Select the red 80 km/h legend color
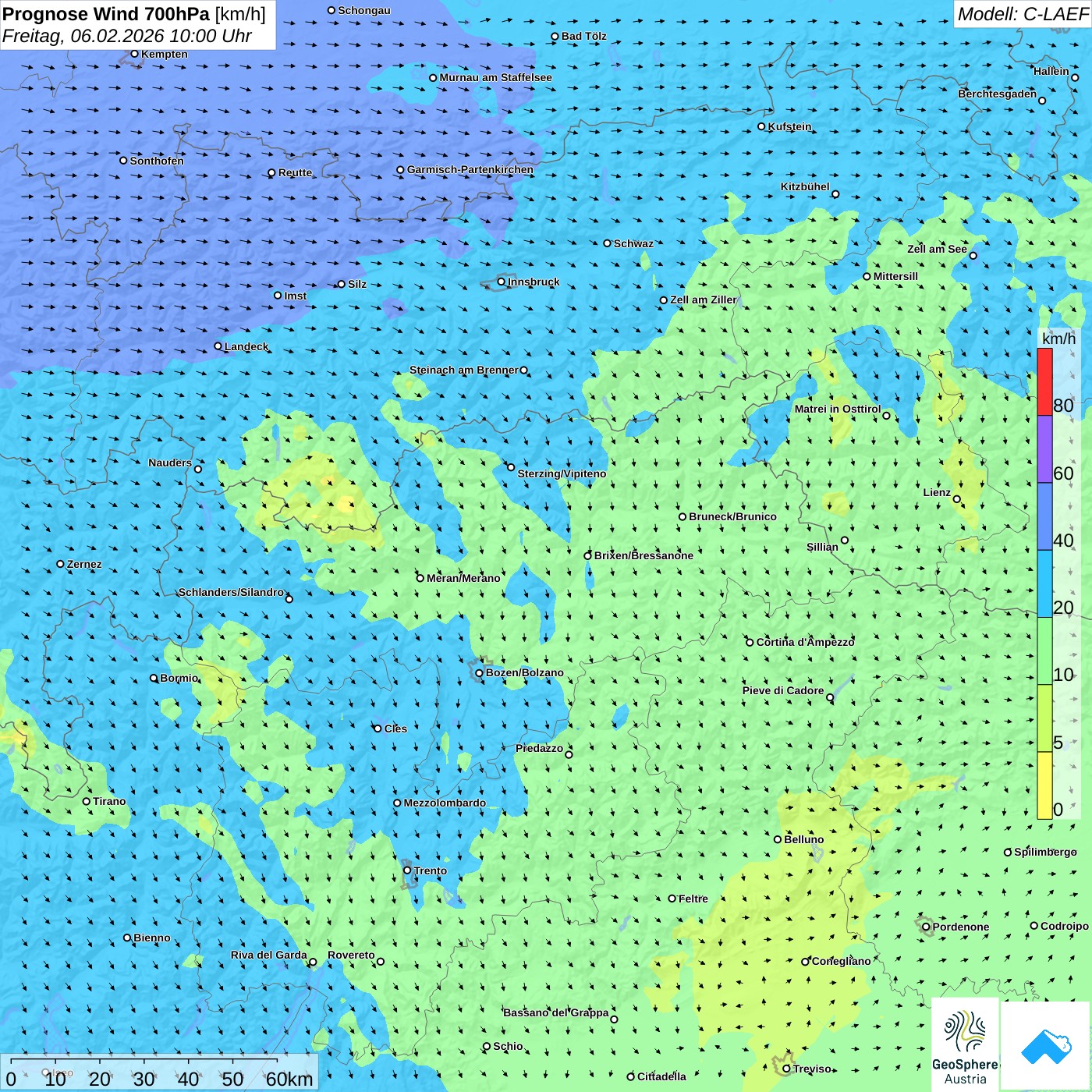The width and height of the screenshot is (1092, 1092). (1044, 381)
